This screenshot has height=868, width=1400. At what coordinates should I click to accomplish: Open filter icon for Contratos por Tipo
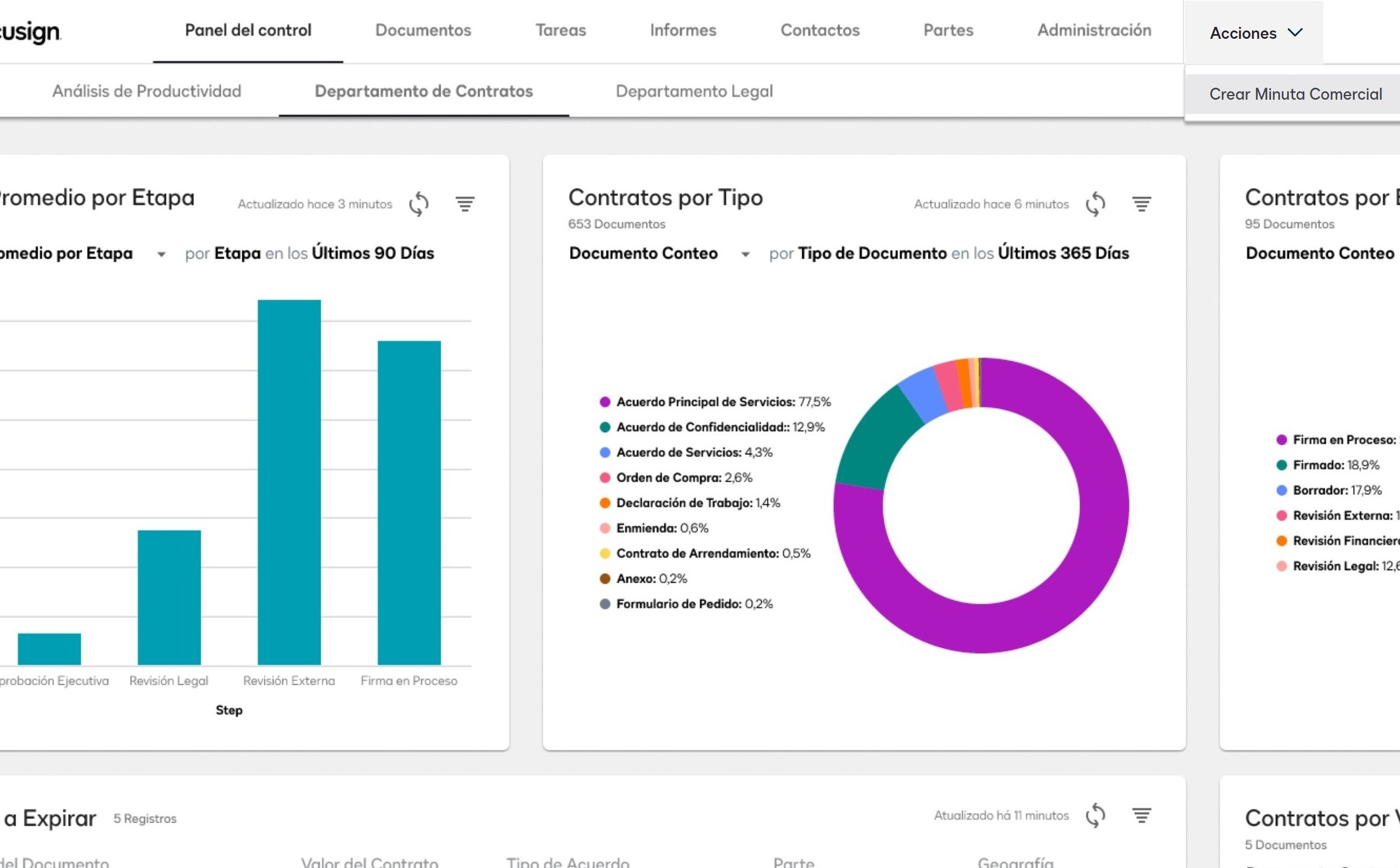1141,204
